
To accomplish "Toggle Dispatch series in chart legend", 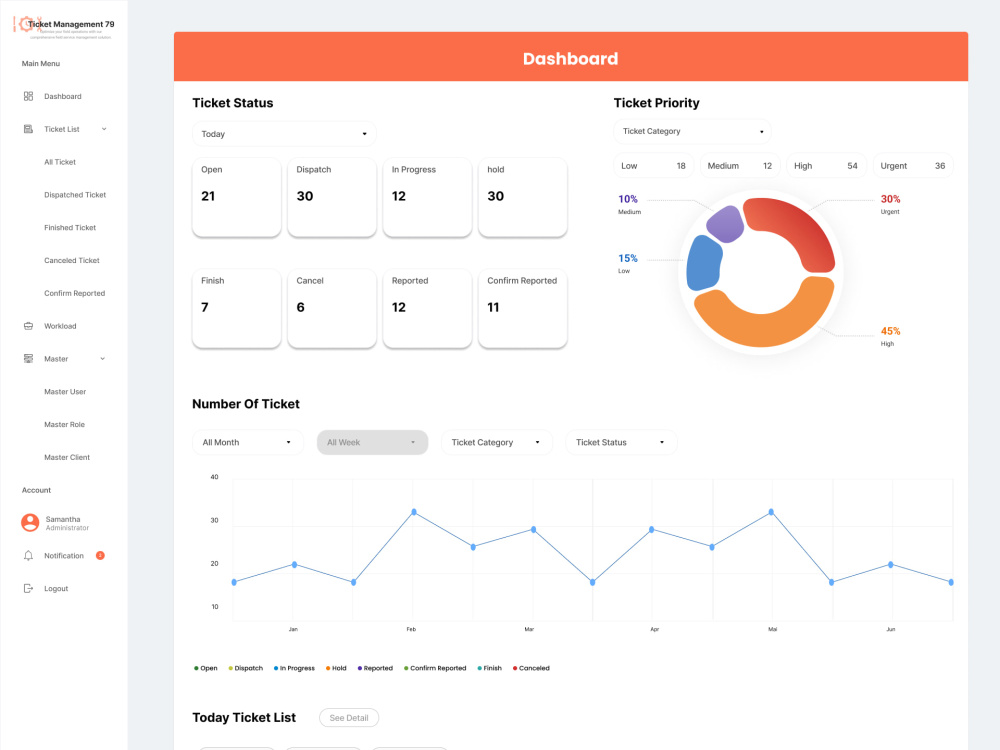I will click(x=246, y=668).
